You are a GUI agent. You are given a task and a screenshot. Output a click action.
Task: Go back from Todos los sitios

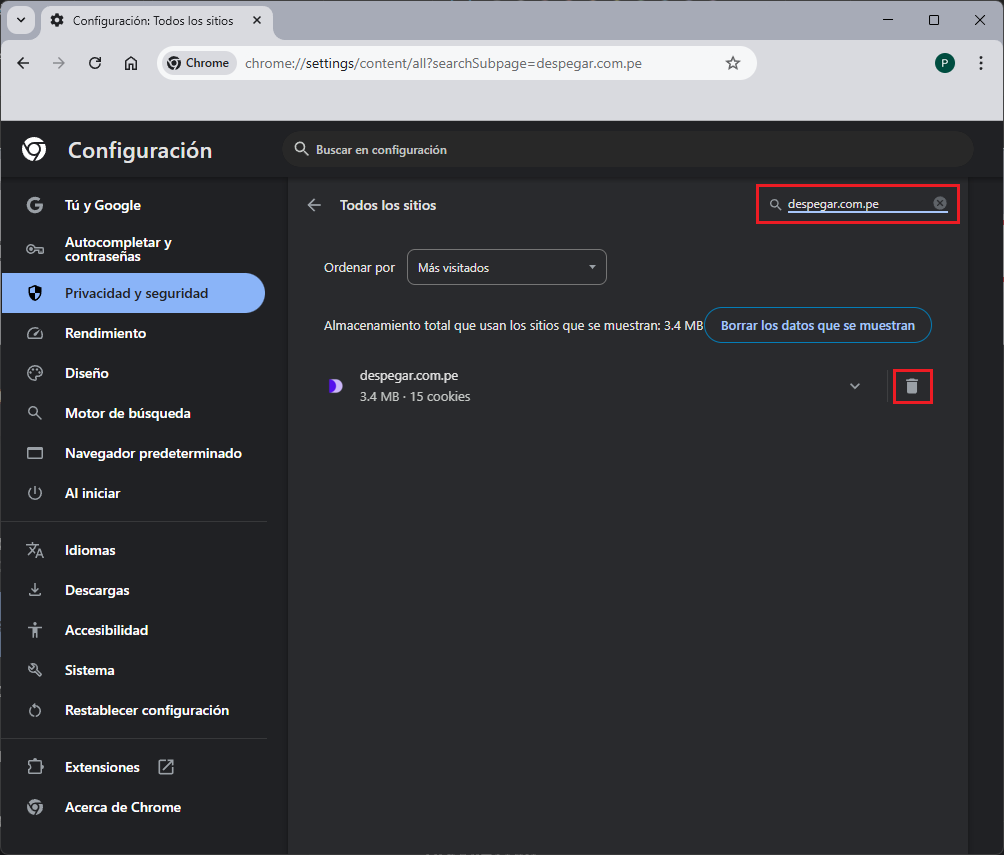click(314, 205)
